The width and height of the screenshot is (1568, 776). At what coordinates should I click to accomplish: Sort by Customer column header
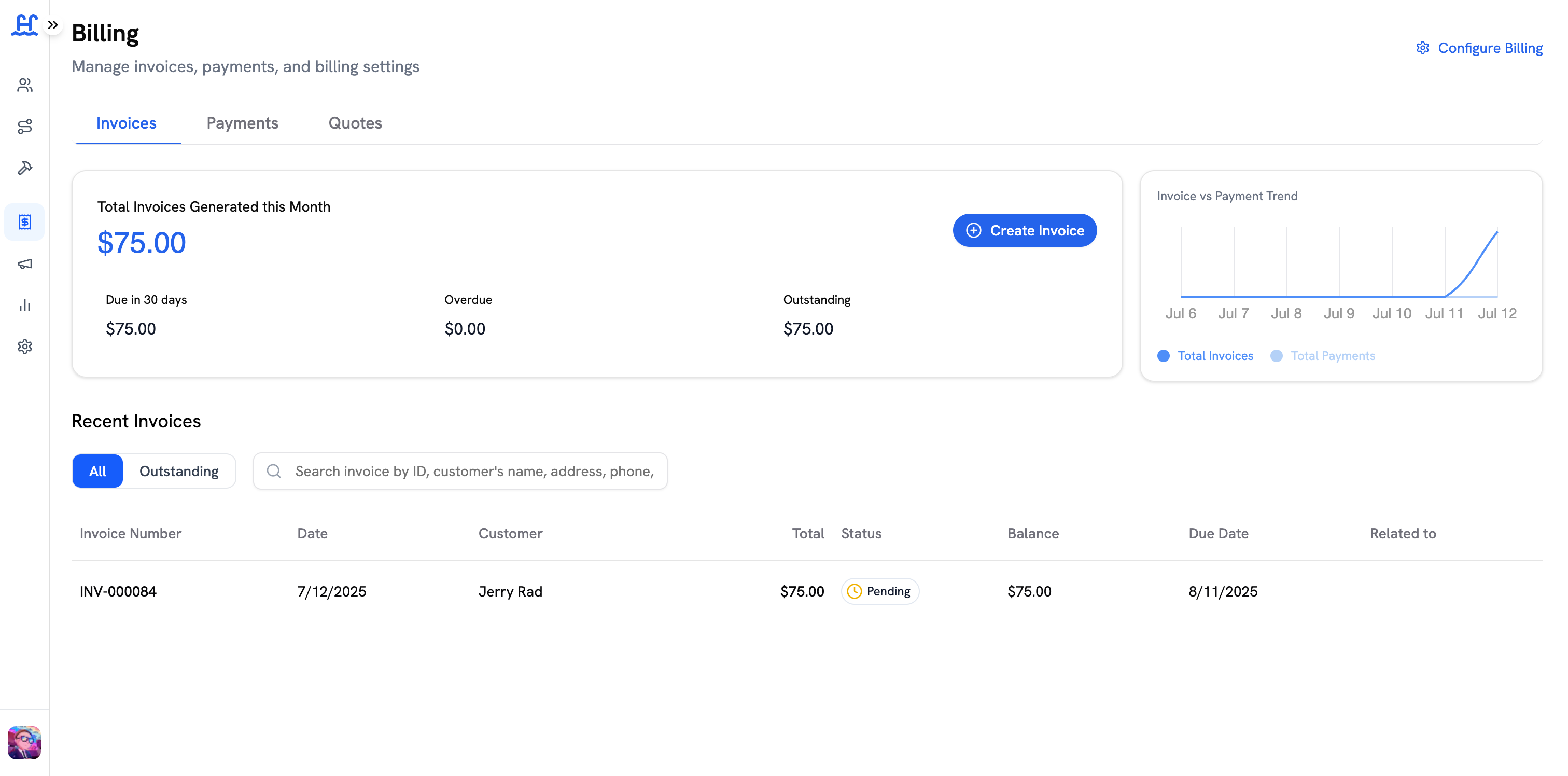tap(510, 534)
